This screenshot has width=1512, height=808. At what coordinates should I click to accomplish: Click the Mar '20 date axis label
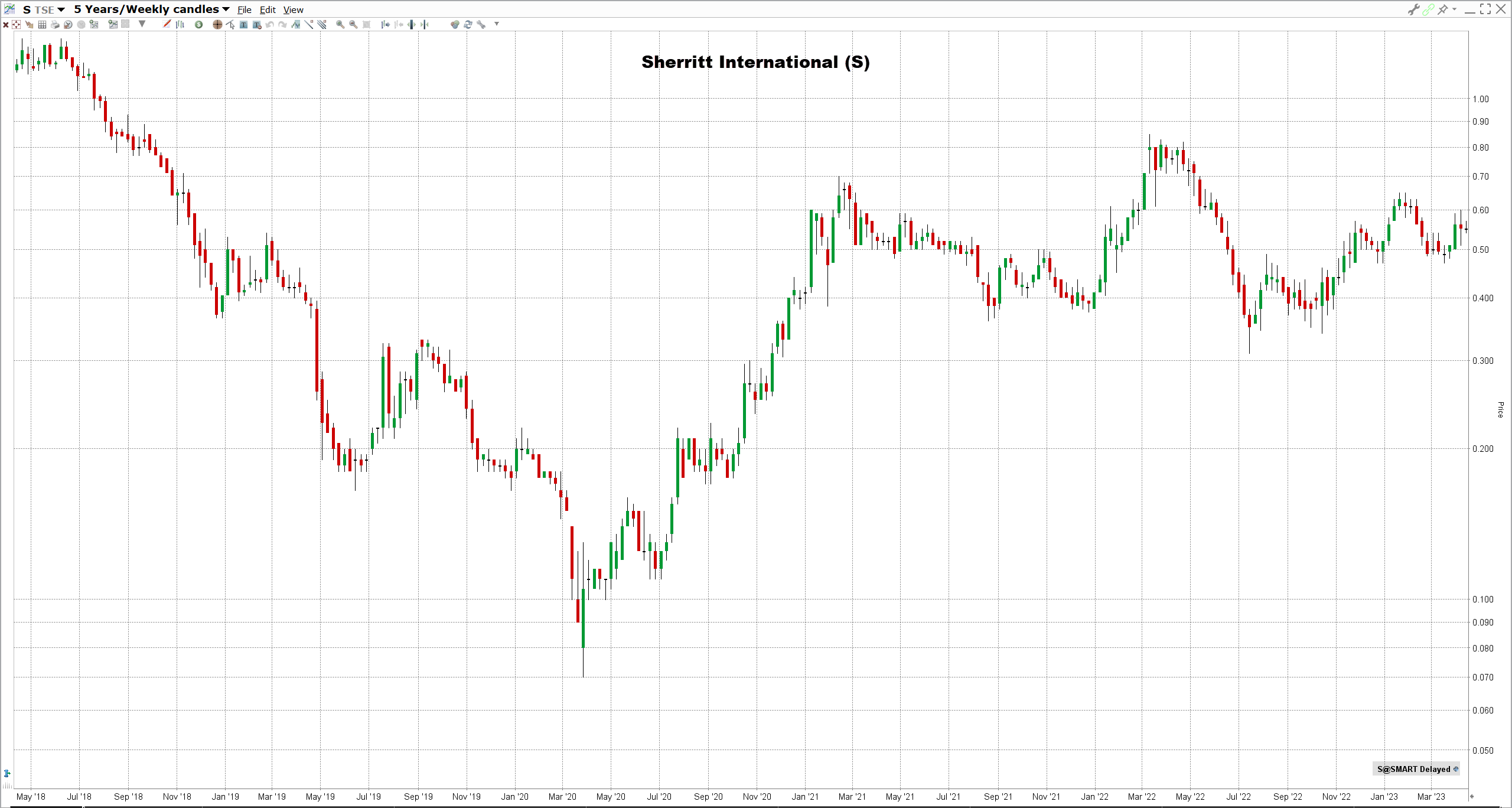point(562,796)
